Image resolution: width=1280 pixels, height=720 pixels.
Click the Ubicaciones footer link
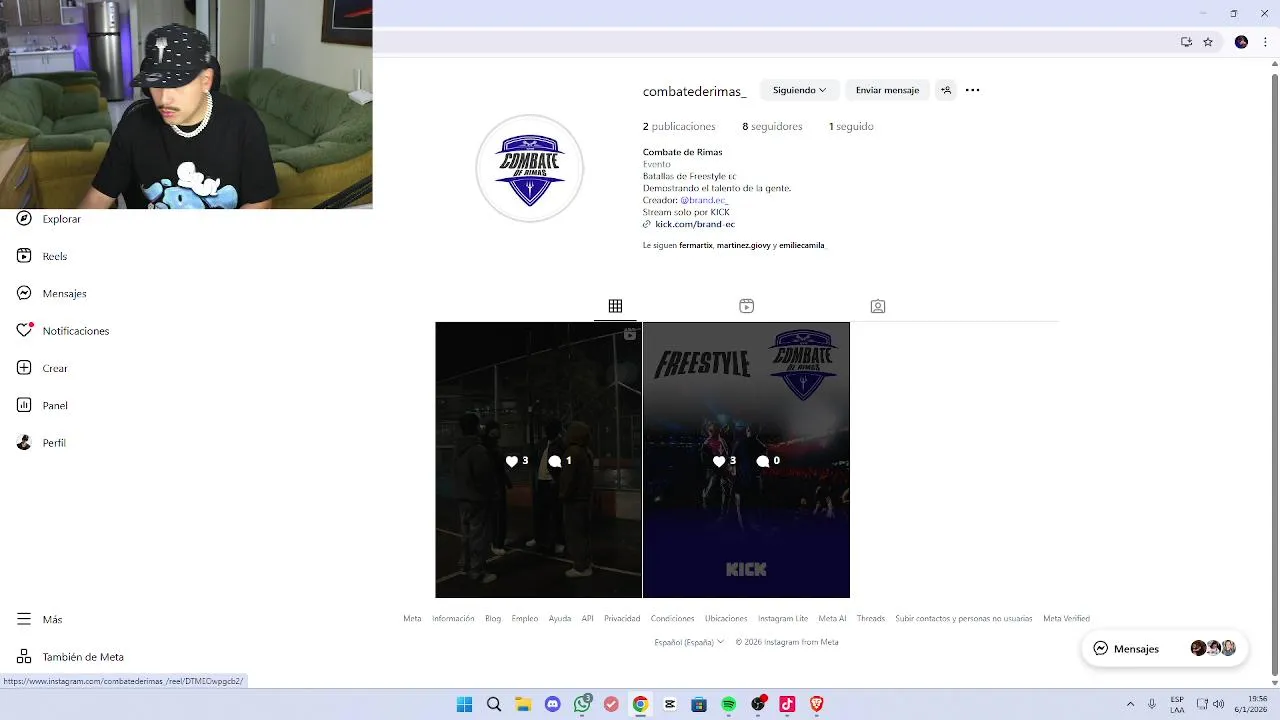click(x=726, y=619)
